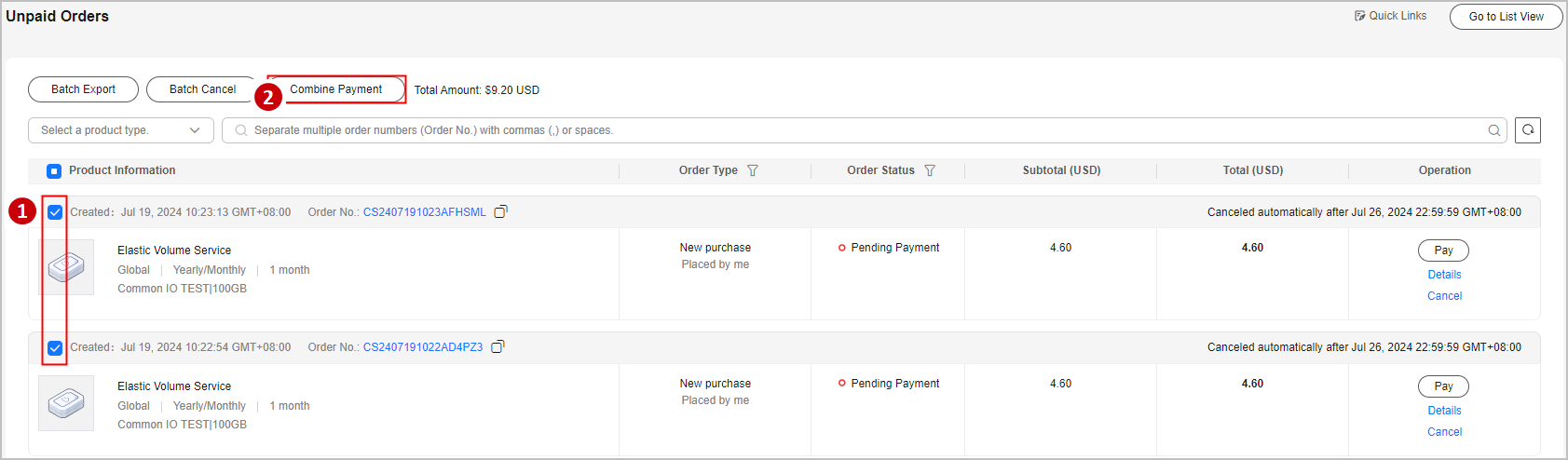Cancel the first order via Cancel link
1568x460 pixels.
(1444, 296)
